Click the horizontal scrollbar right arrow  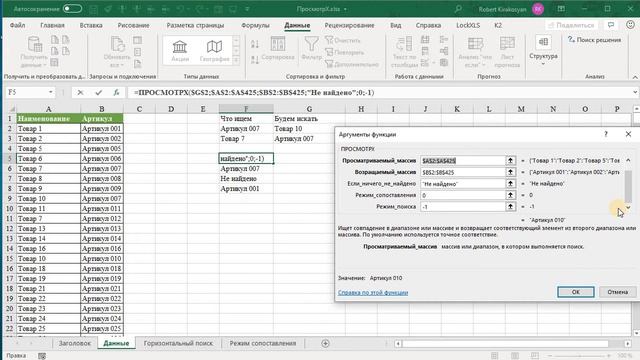point(628,344)
